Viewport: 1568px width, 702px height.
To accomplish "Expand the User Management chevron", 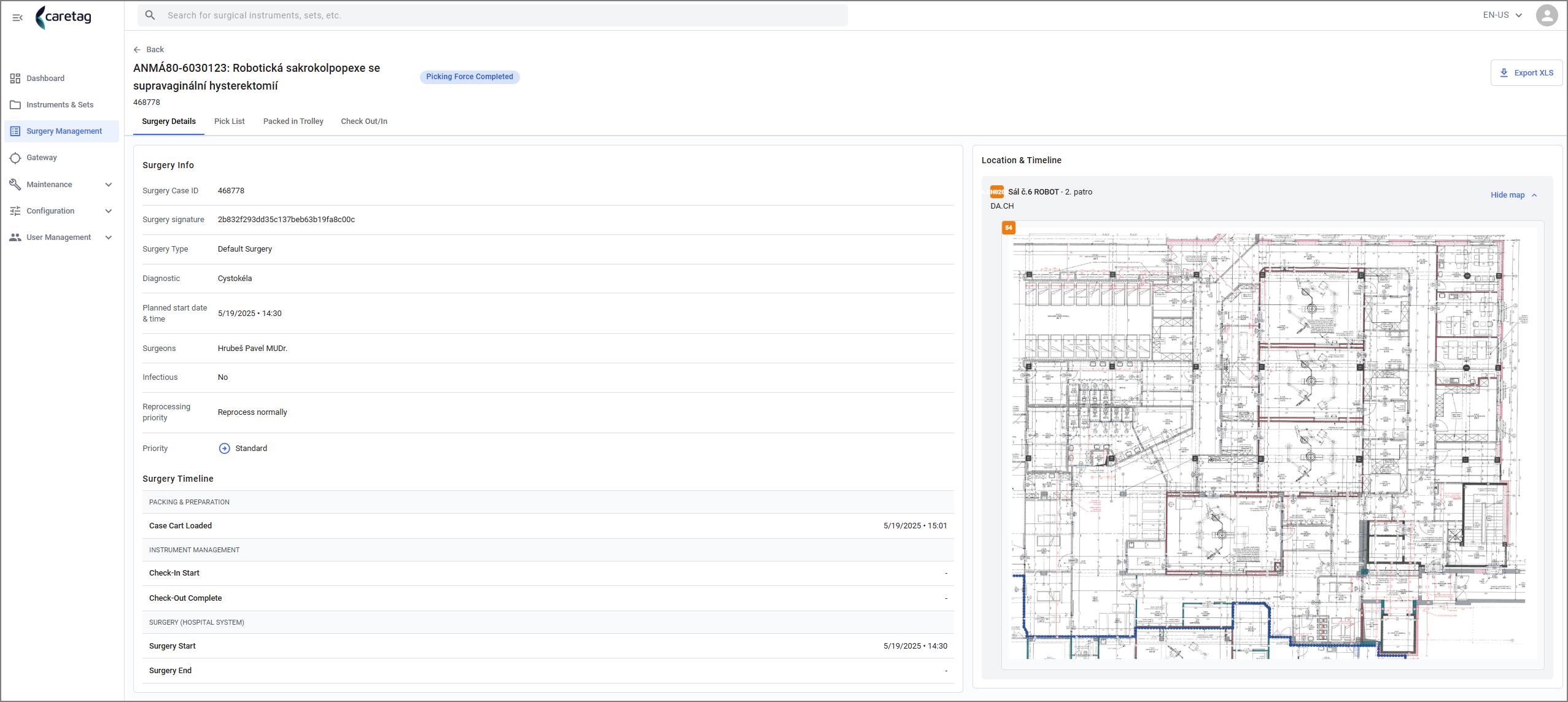I will [x=109, y=237].
